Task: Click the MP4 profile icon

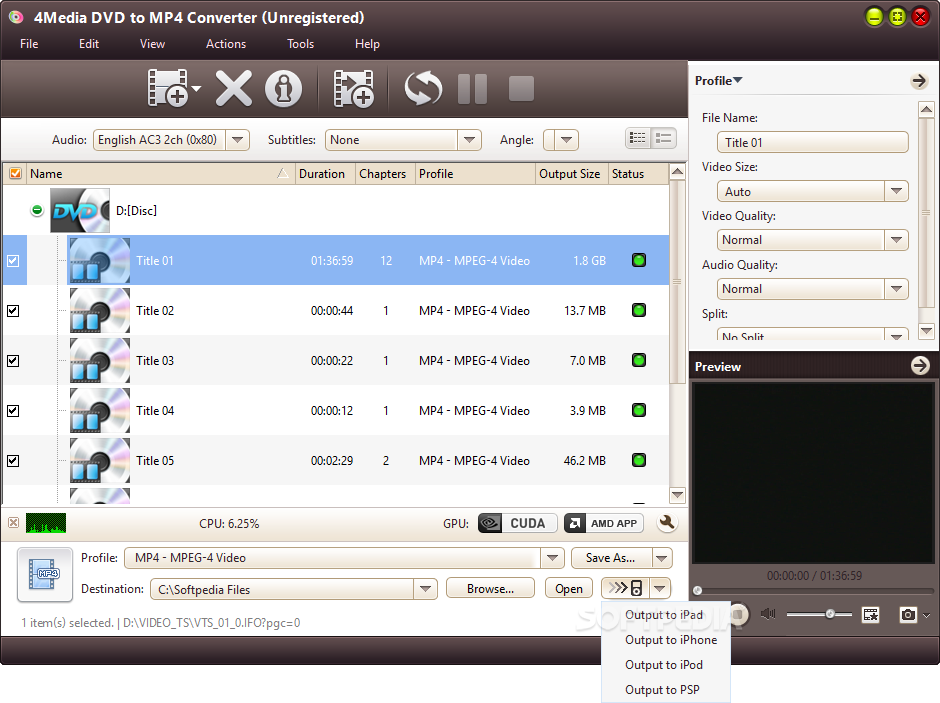Action: pyautogui.click(x=45, y=574)
